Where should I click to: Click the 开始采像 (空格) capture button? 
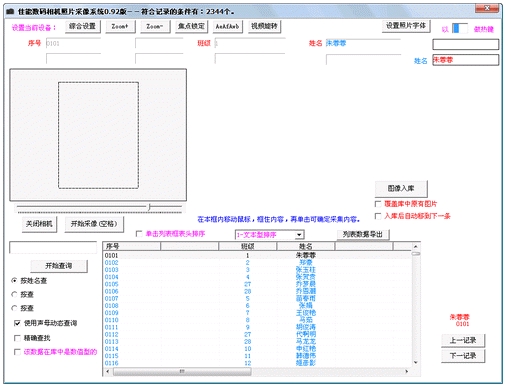94,224
